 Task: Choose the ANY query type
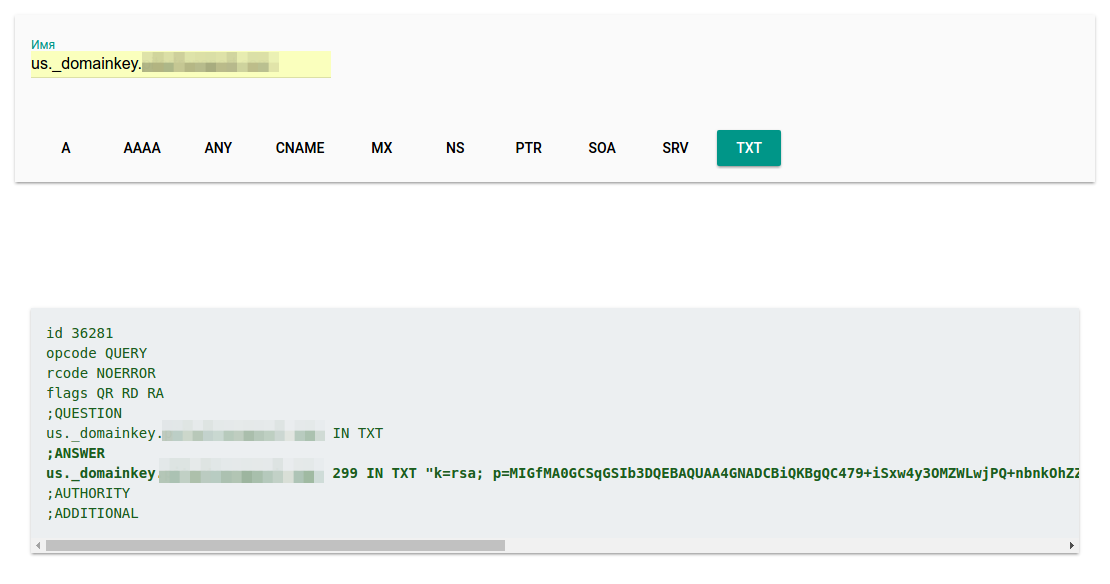pyautogui.click(x=218, y=148)
